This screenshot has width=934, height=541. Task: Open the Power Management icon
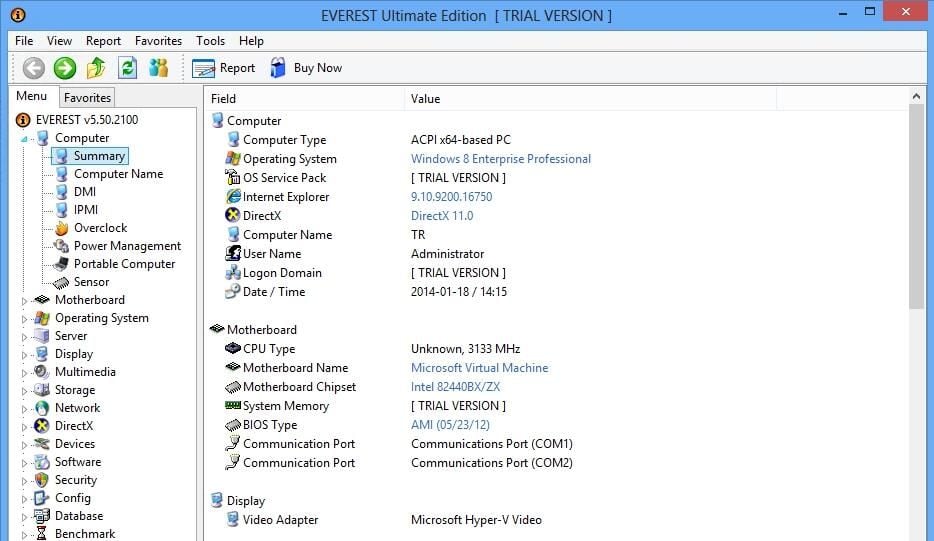pos(61,246)
